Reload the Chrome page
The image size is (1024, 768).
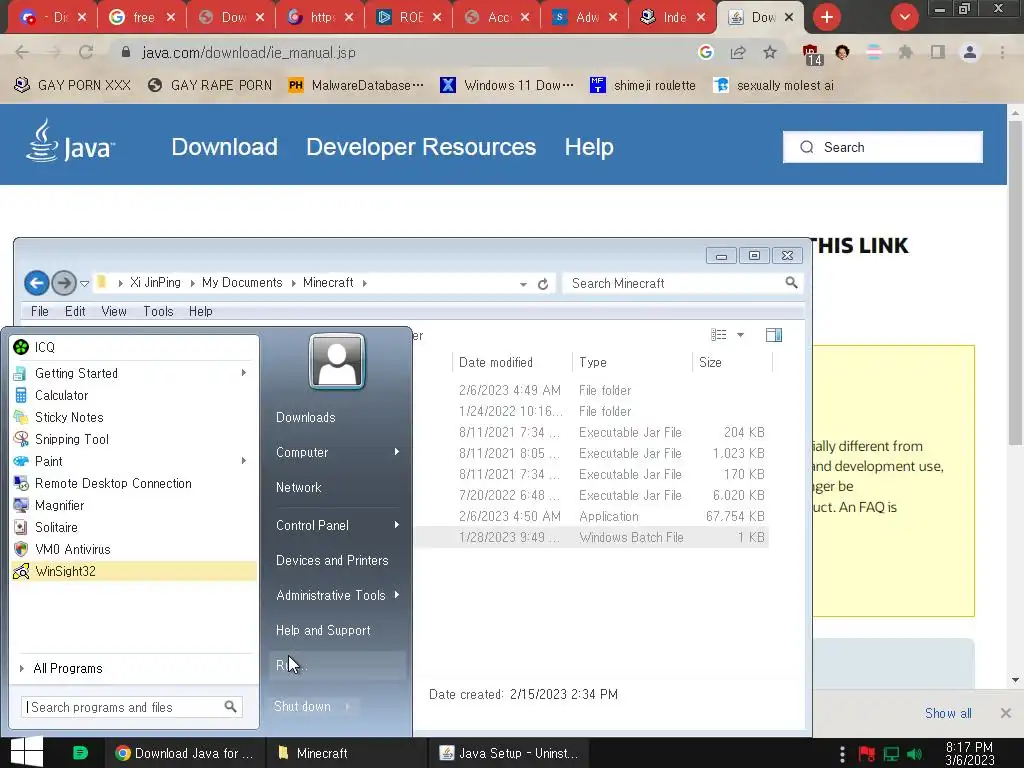[86, 52]
